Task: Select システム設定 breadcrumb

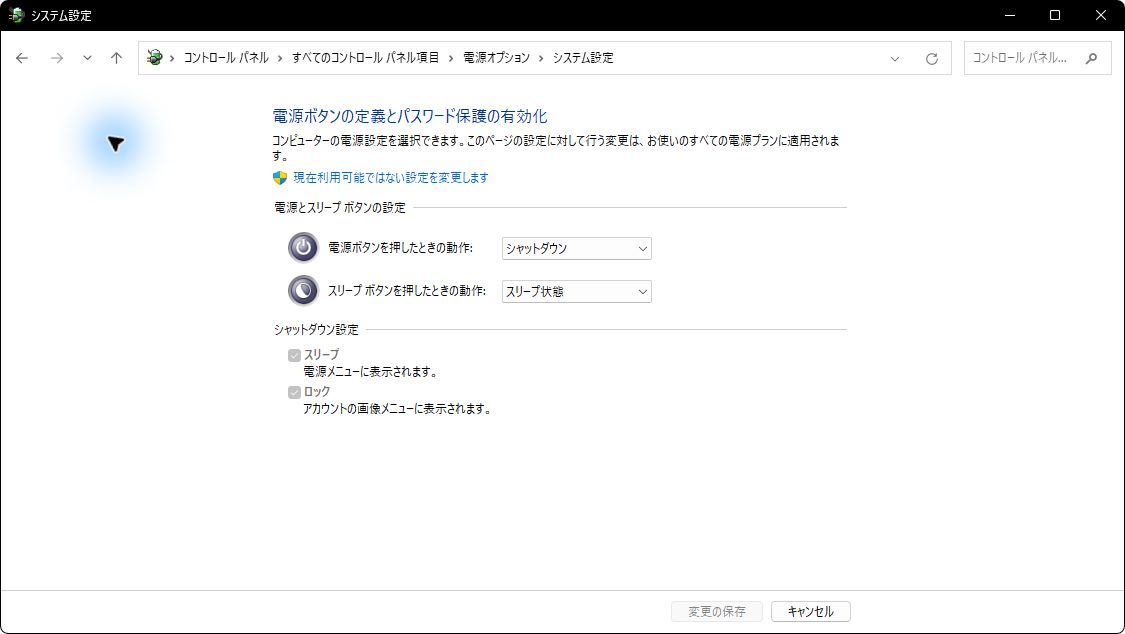Action: pos(583,57)
